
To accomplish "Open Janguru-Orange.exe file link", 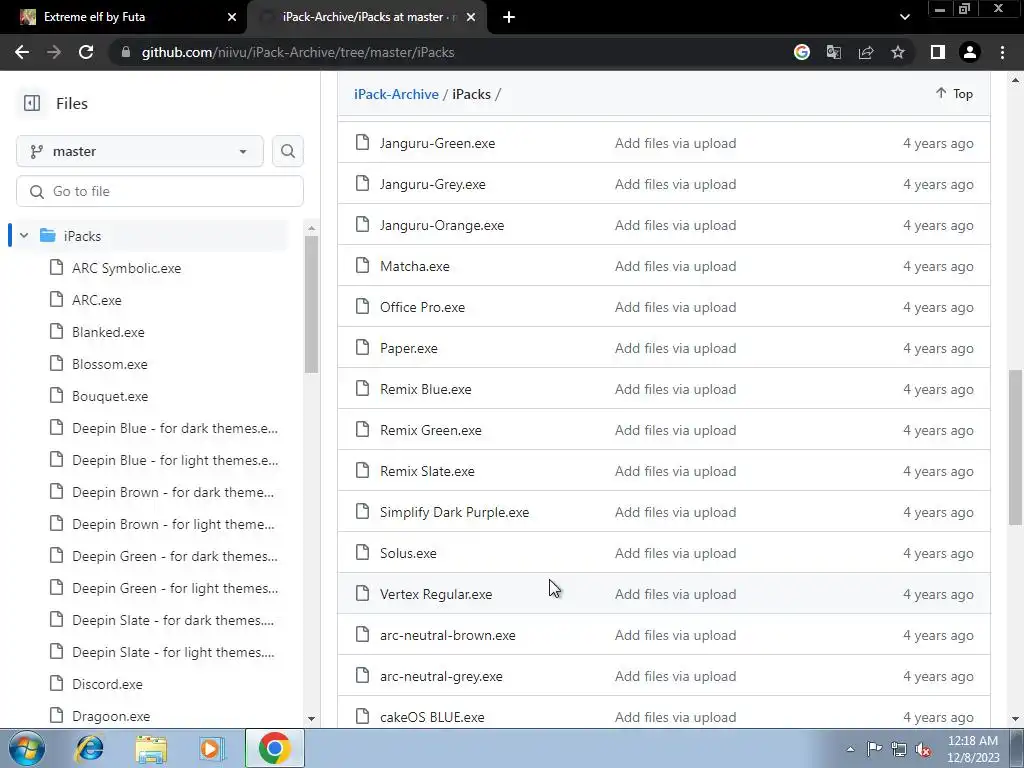I will (442, 225).
